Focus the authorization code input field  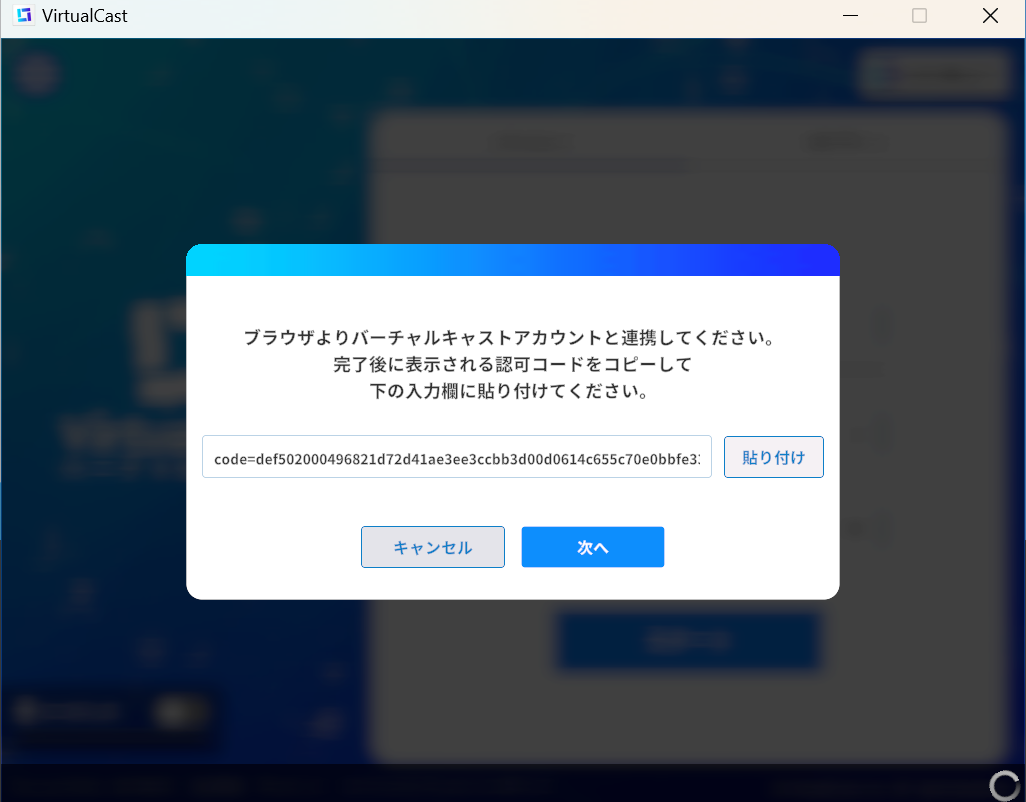point(457,457)
